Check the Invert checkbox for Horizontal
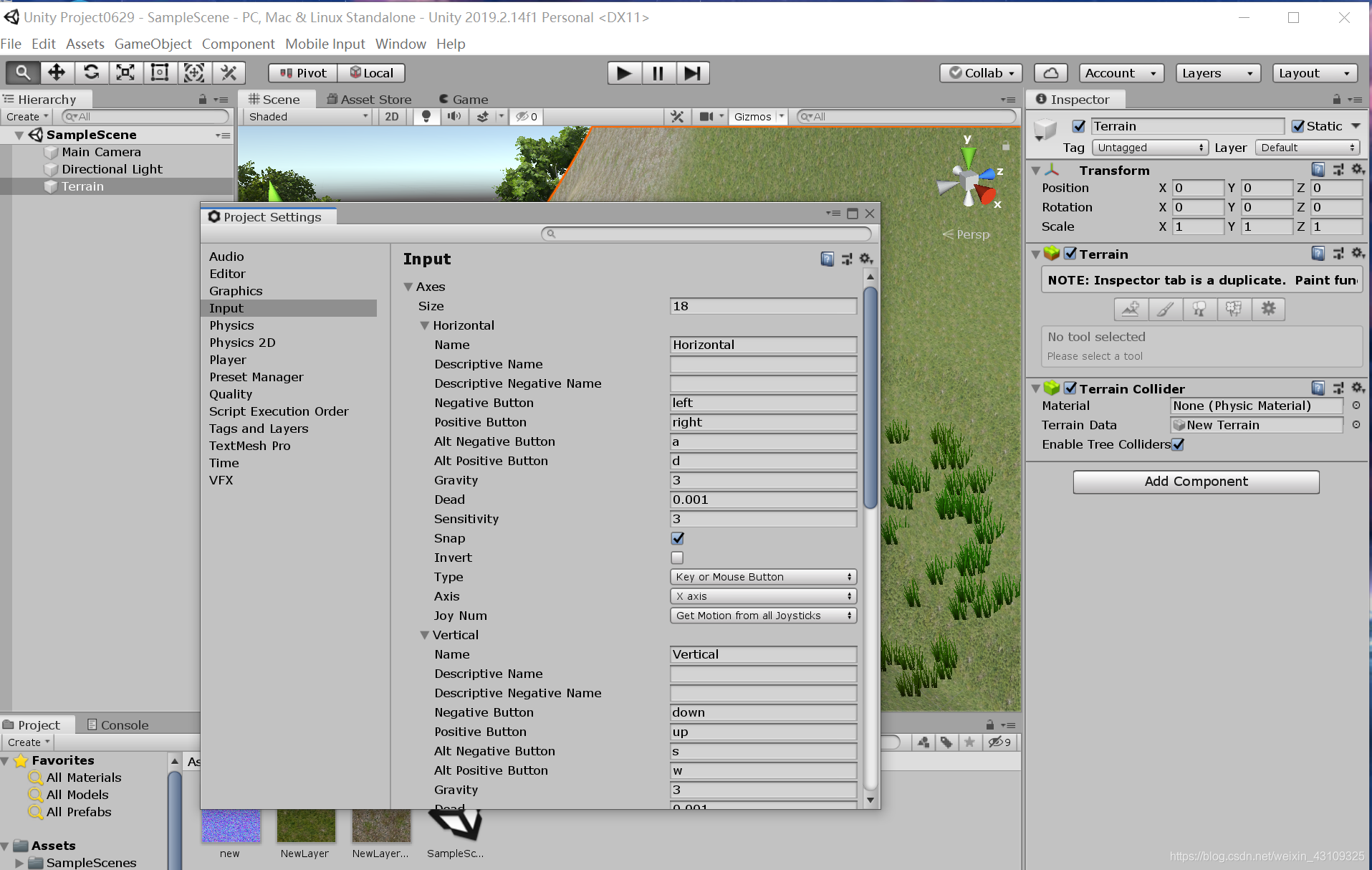The width and height of the screenshot is (1372, 870). click(678, 558)
